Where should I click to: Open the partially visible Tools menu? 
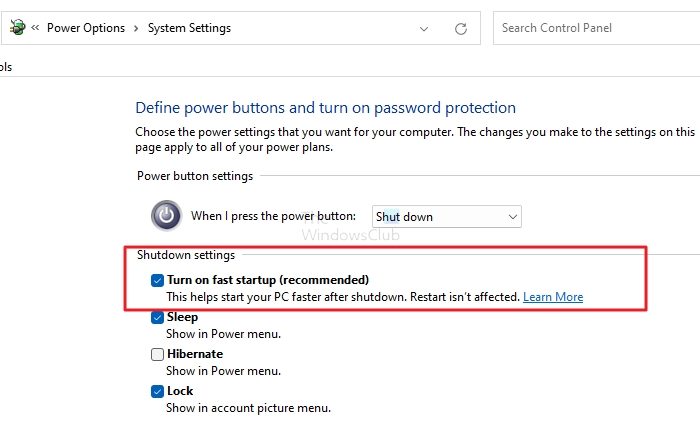click(6, 67)
